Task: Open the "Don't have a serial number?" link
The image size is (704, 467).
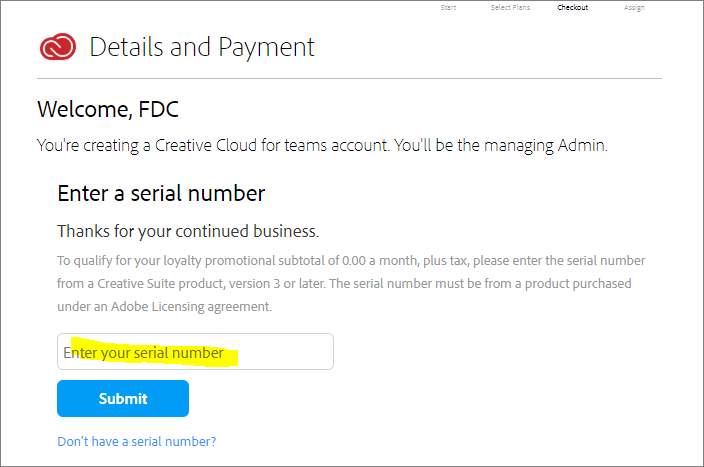Action: point(136,441)
